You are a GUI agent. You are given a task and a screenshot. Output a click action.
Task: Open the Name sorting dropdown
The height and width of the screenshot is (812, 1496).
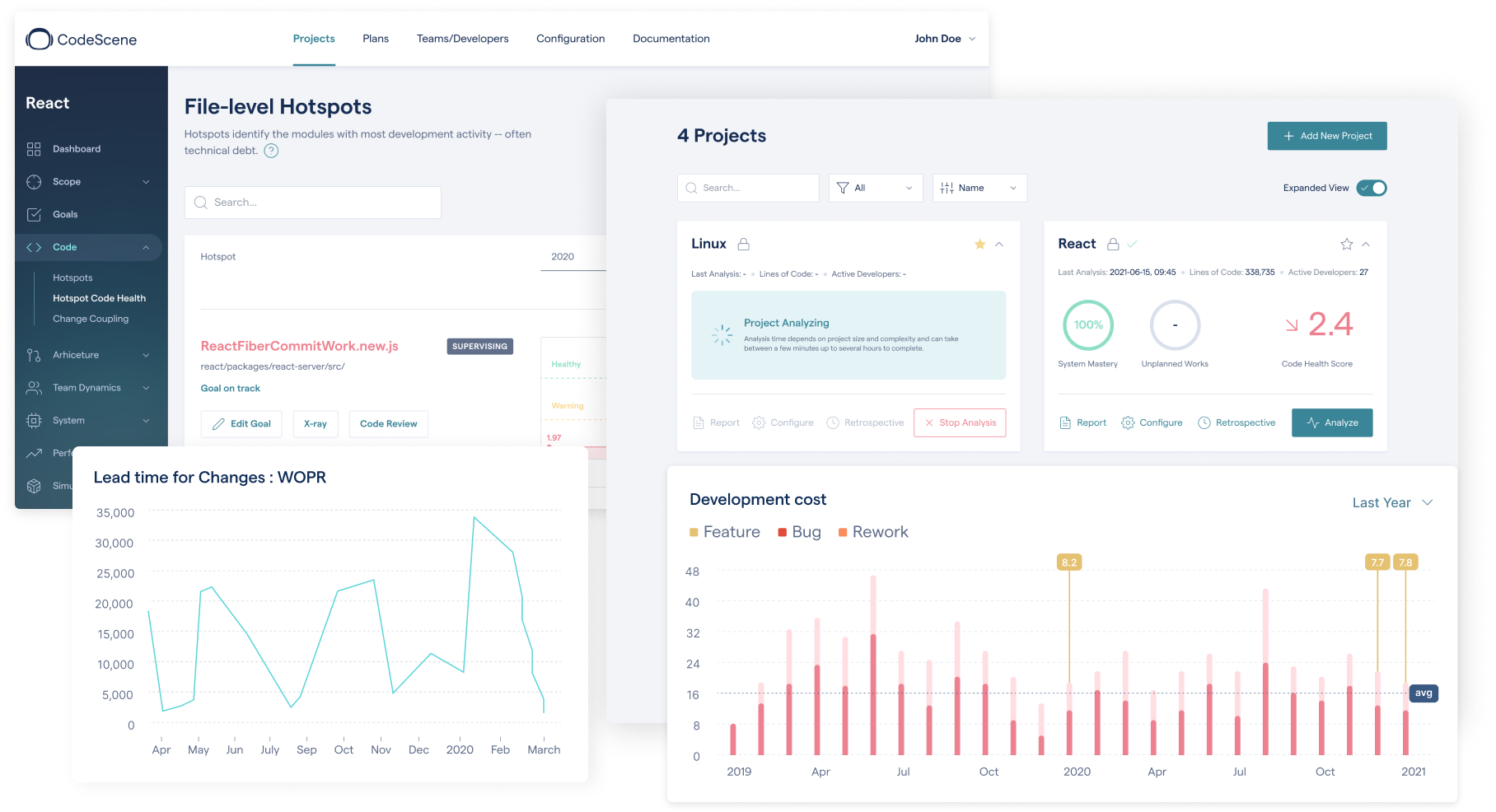pyautogui.click(x=979, y=188)
